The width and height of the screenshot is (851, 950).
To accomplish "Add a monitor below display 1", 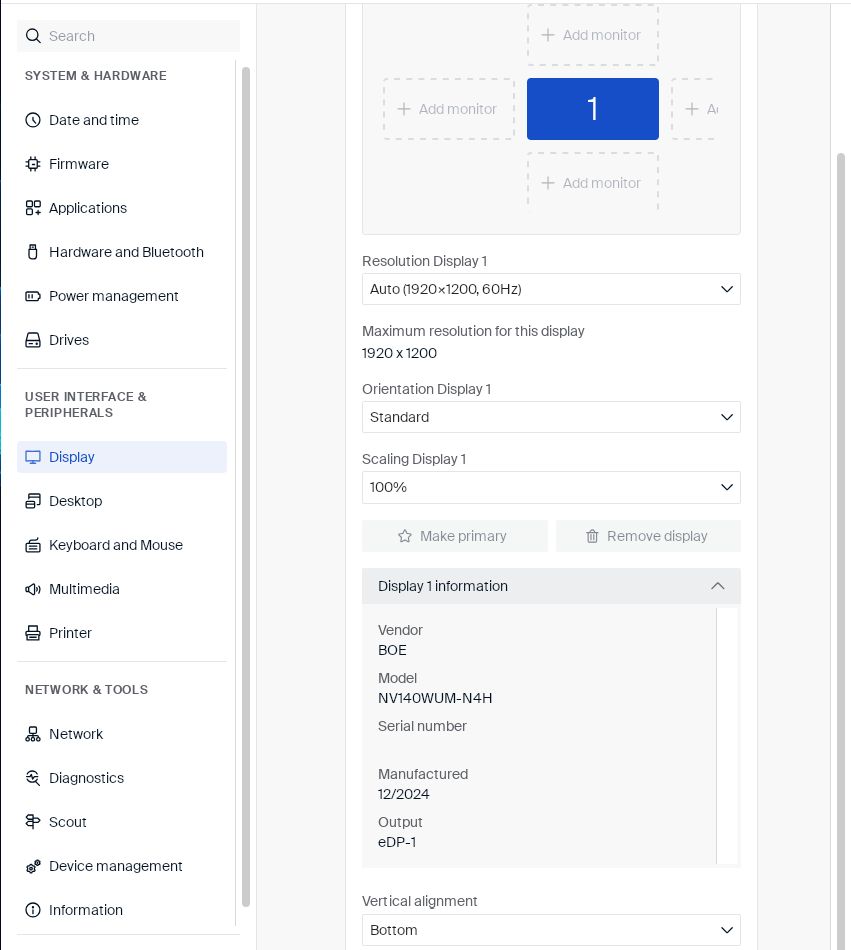I will (x=593, y=182).
